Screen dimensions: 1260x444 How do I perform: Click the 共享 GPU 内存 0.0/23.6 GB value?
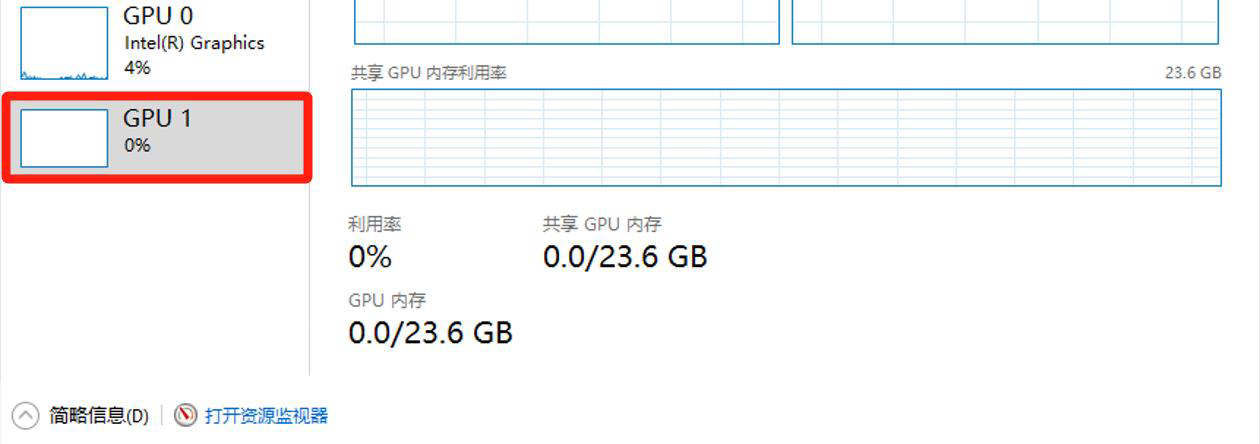pos(625,257)
